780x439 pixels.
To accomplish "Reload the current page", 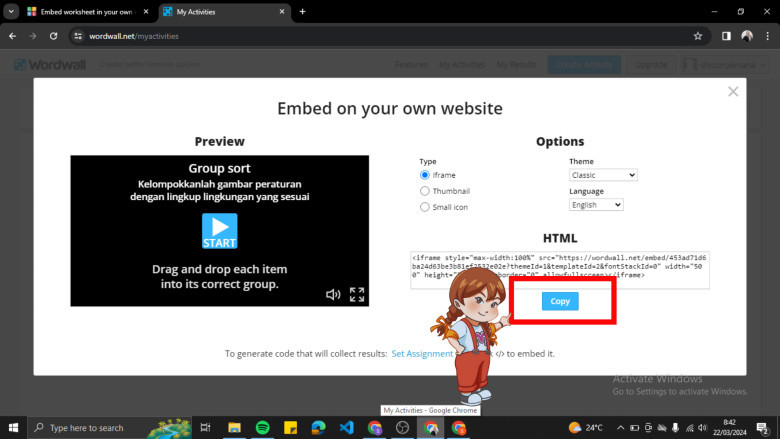I will pos(53,36).
